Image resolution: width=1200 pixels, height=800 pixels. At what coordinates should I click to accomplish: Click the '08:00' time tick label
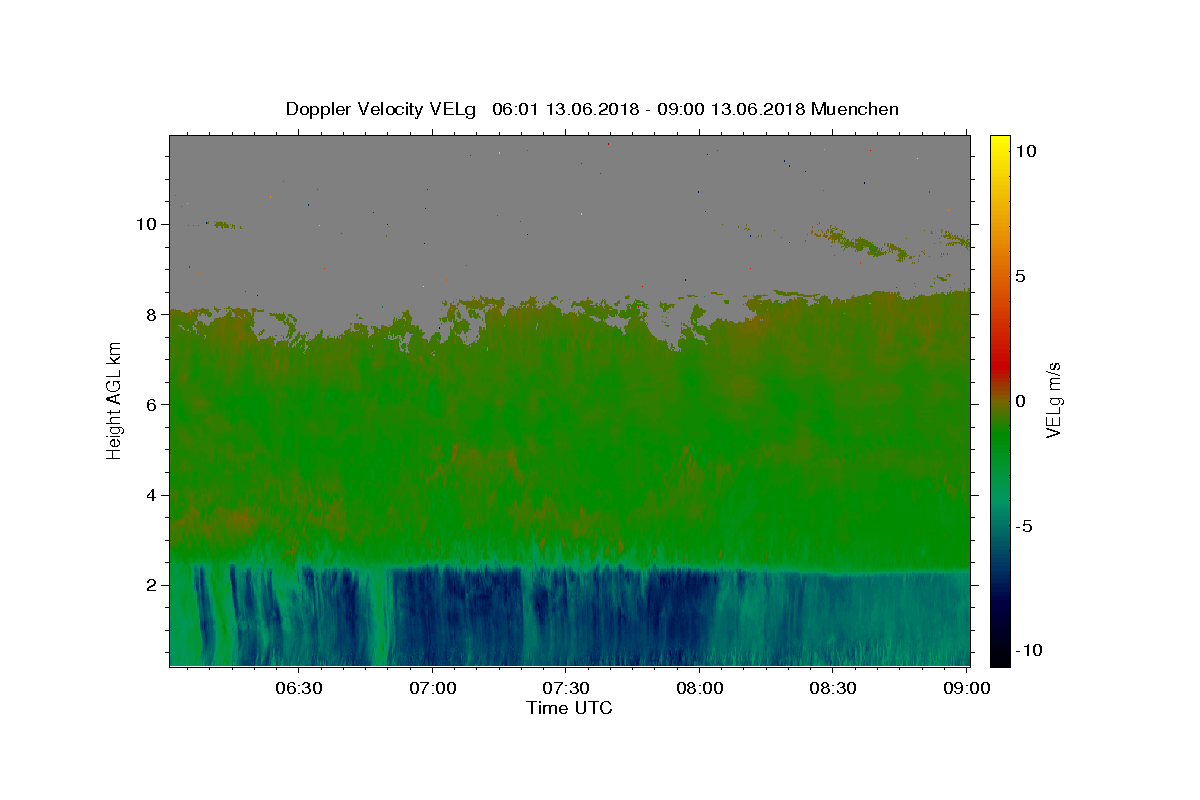tap(699, 688)
